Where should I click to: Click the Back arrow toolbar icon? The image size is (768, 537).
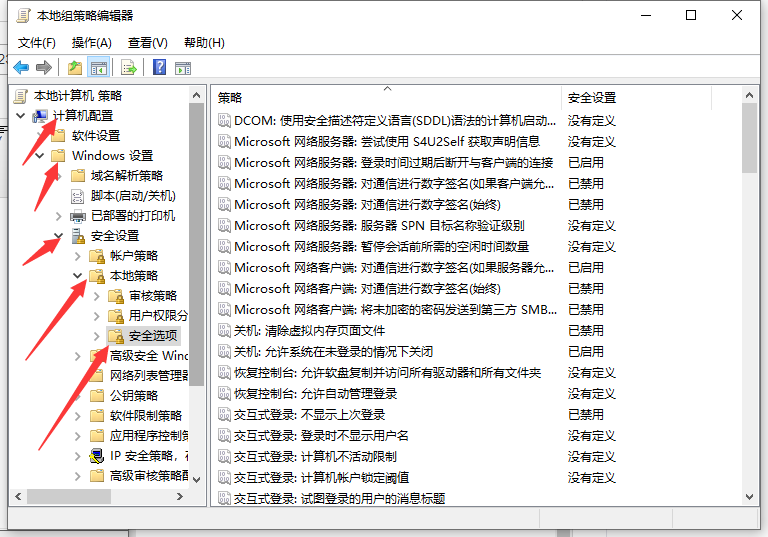pyautogui.click(x=21, y=68)
